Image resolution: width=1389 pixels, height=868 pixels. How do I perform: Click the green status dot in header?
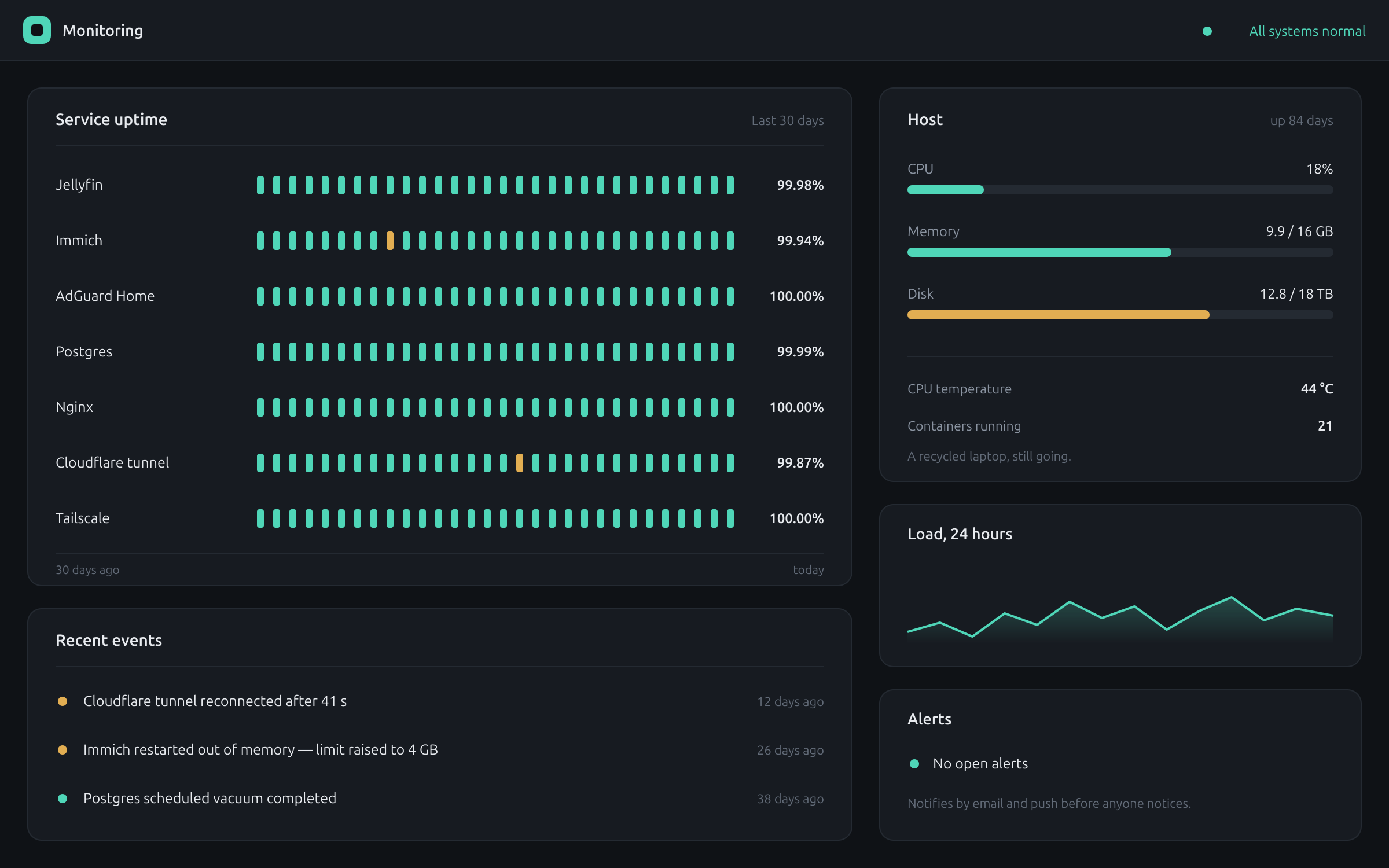tap(1207, 31)
